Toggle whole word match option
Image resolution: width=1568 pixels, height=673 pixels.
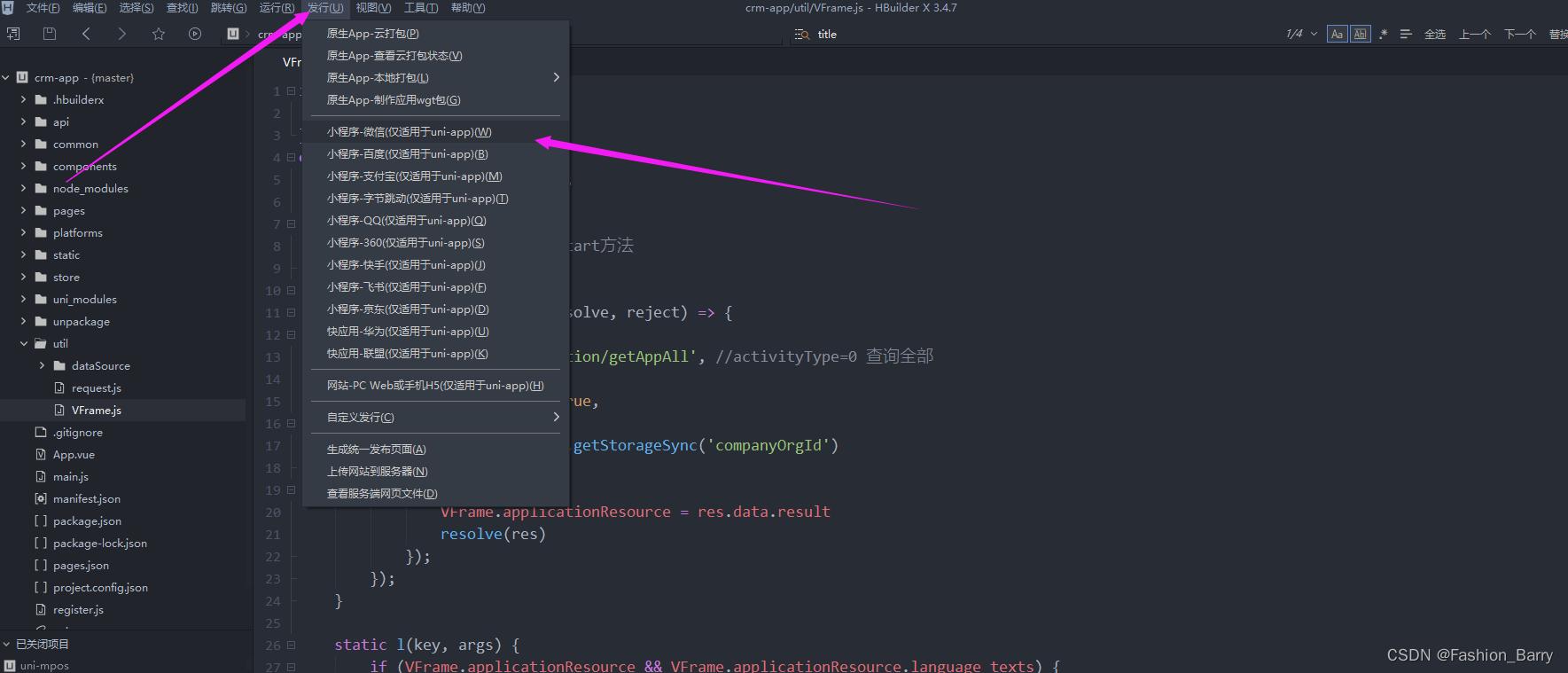[1361, 35]
